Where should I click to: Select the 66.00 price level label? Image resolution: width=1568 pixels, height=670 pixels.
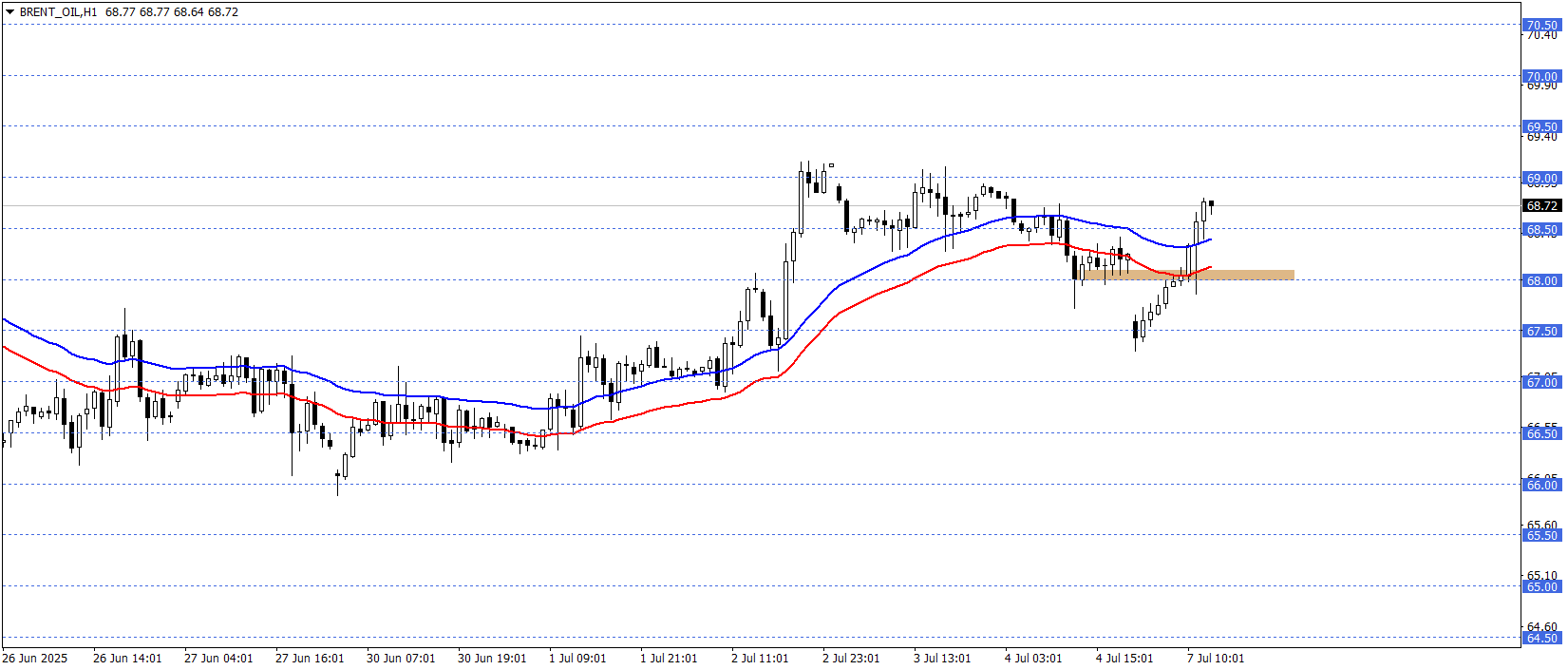(x=1541, y=485)
